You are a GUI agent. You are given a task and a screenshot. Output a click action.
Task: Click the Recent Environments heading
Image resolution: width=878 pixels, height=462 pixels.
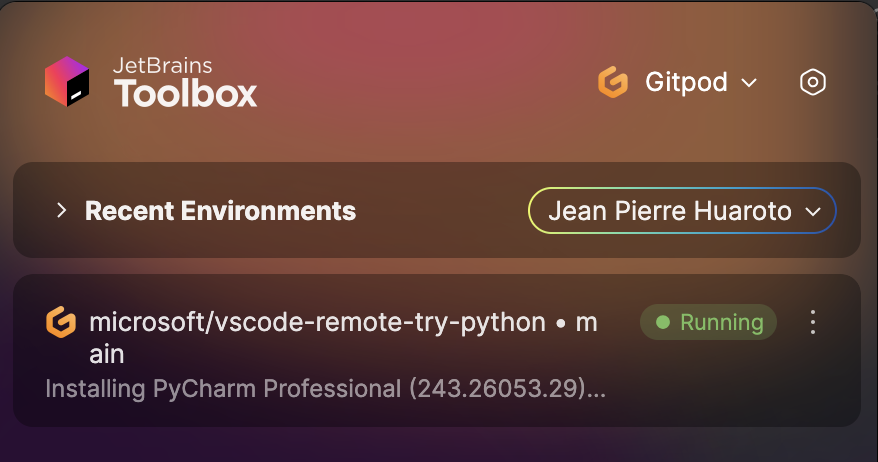coord(220,211)
